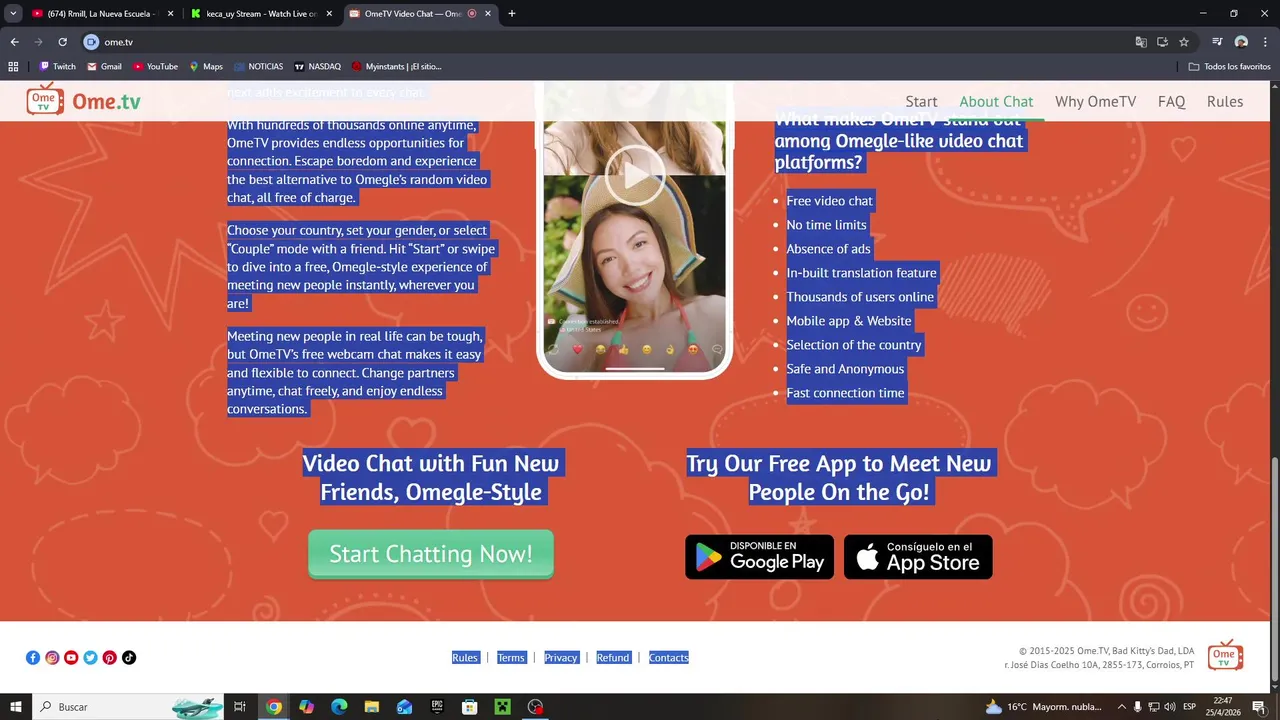Open Task View on the taskbar
Viewport: 1280px width, 720px height.
click(240, 707)
